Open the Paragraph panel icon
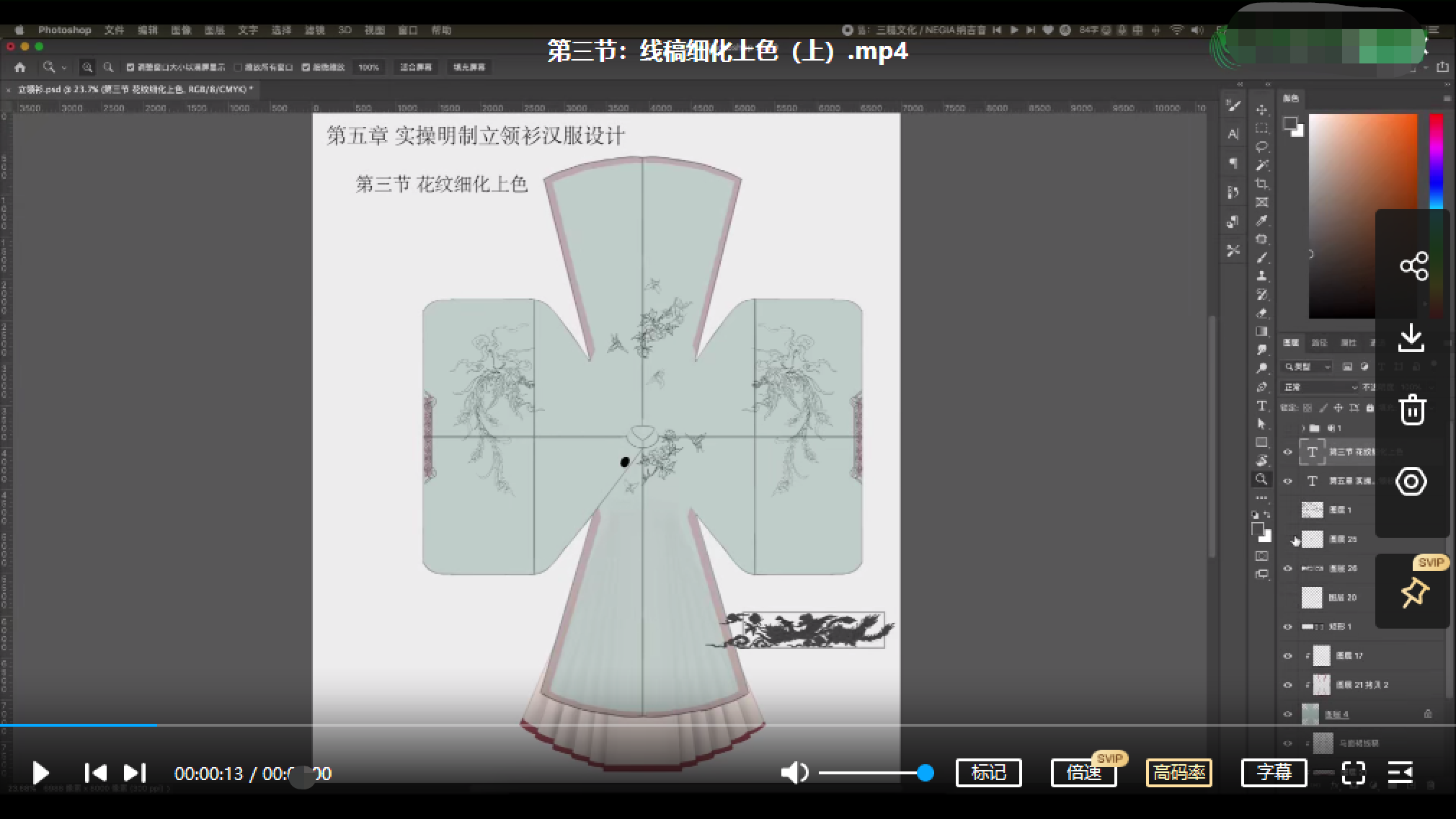The height and width of the screenshot is (819, 1456). coord(1233,164)
